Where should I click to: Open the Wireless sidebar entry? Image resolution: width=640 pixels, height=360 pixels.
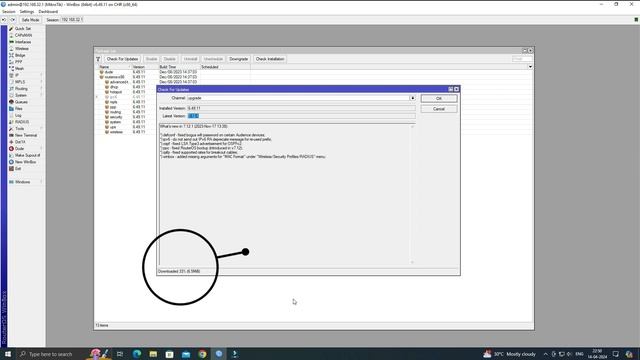[22, 49]
